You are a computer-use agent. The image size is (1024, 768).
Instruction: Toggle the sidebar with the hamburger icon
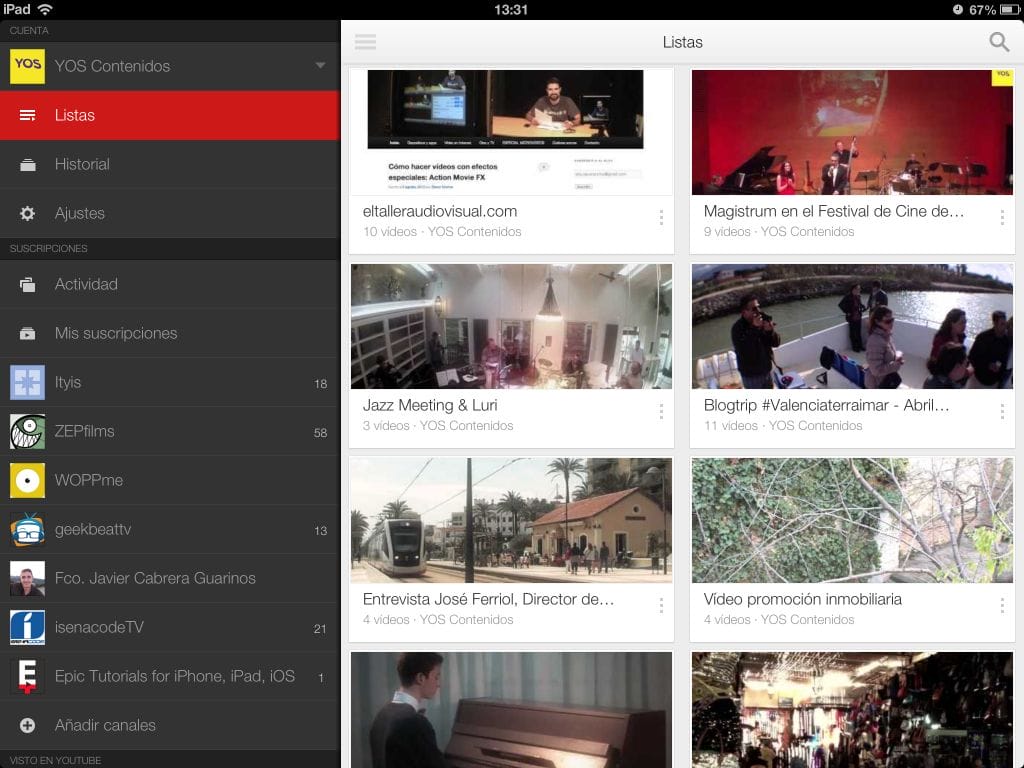(365, 42)
